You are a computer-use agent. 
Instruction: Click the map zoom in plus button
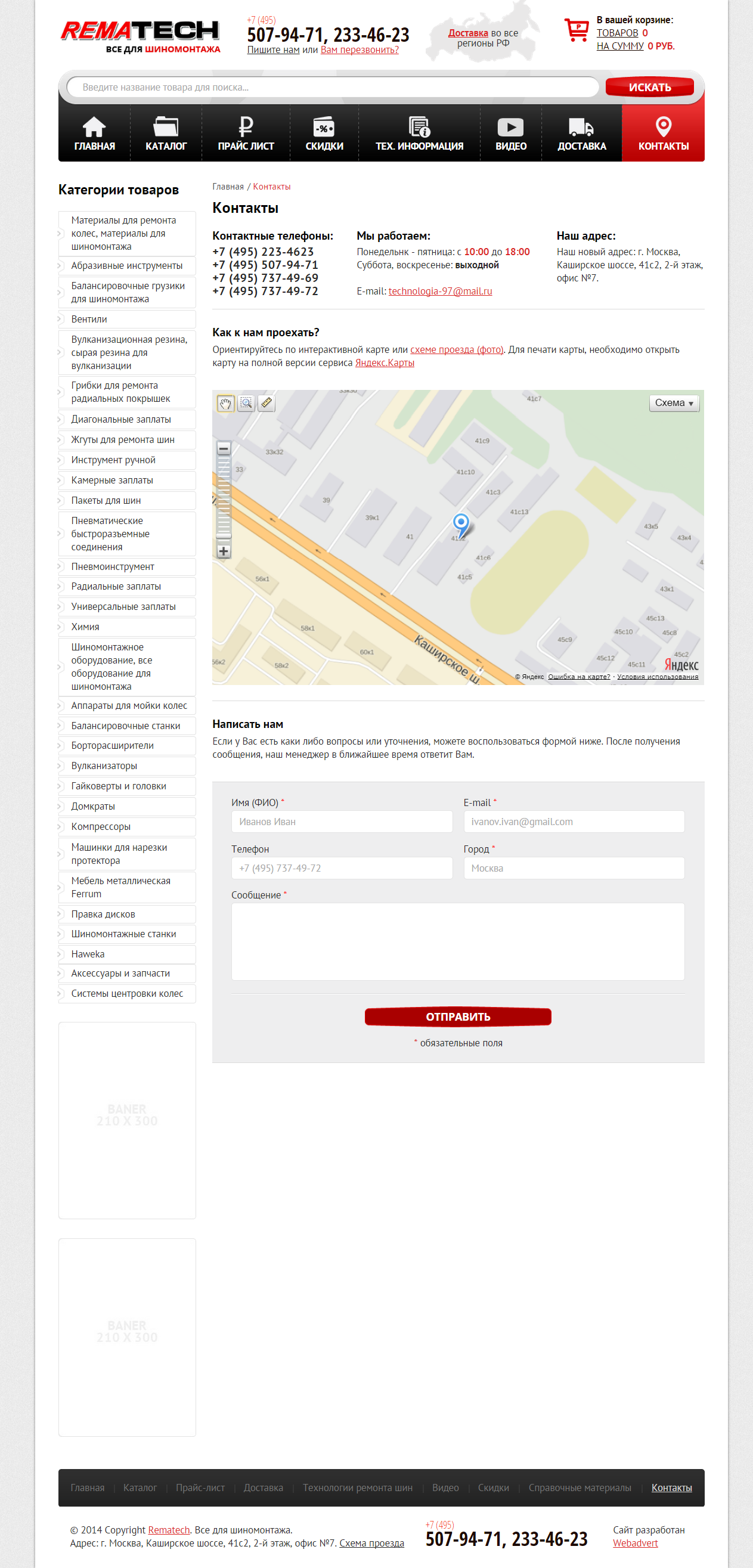(224, 551)
